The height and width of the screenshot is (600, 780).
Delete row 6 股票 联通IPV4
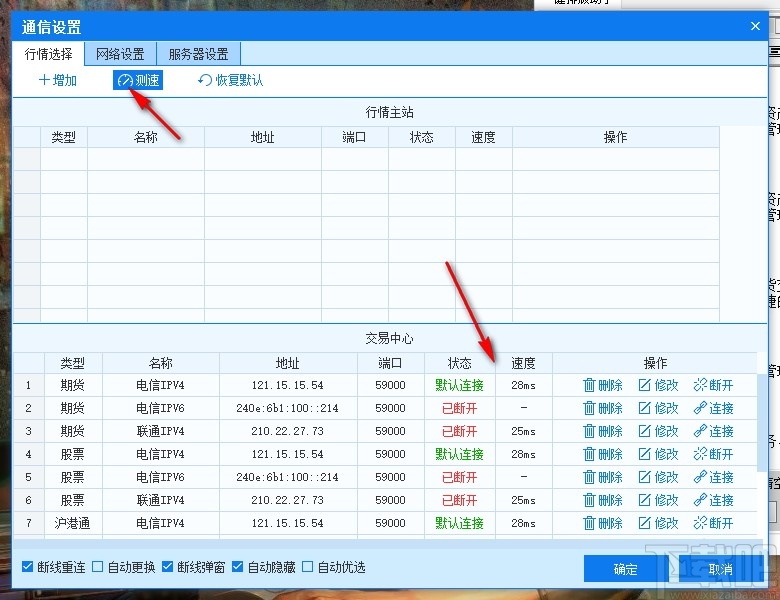coord(602,500)
